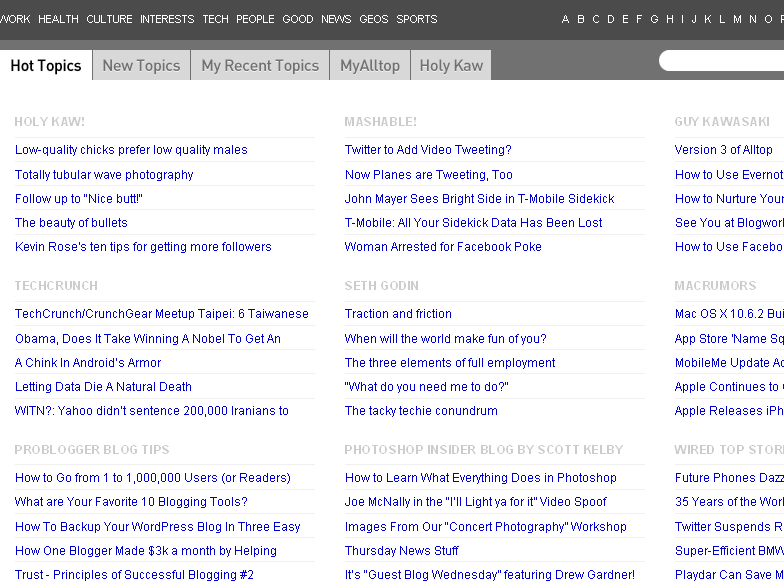Jump to letter B in alphabet index
The image size is (784, 584).
[580, 19]
